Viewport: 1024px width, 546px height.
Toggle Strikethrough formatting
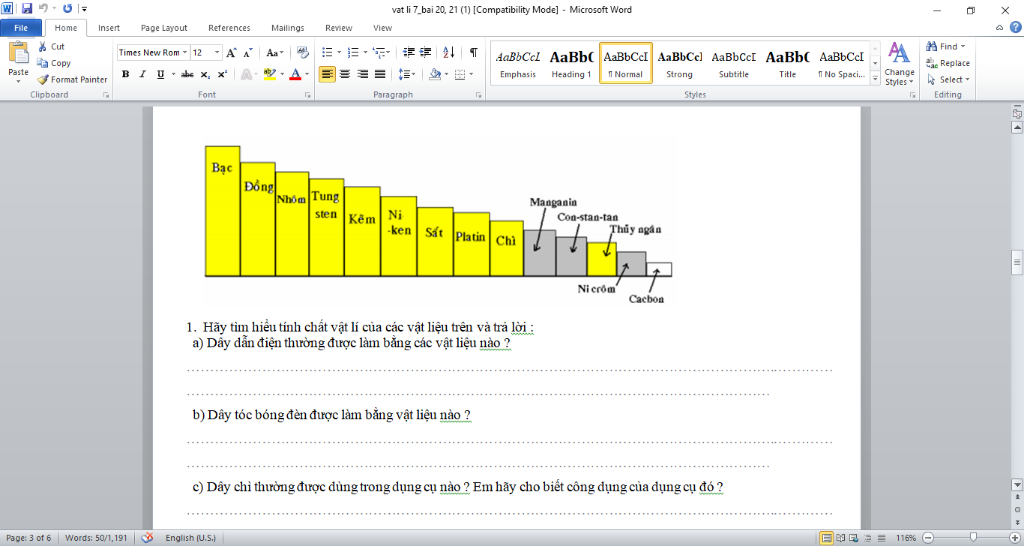[187, 74]
